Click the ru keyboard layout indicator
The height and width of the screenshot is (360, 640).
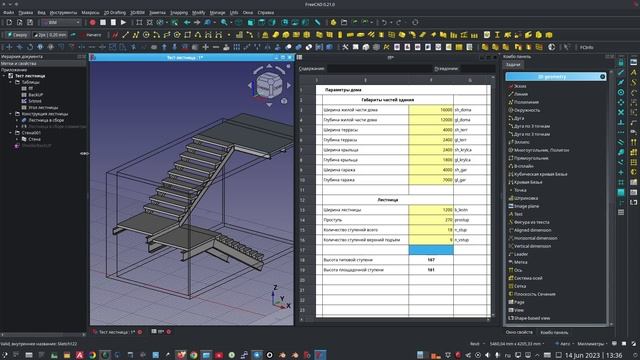pos(508,355)
